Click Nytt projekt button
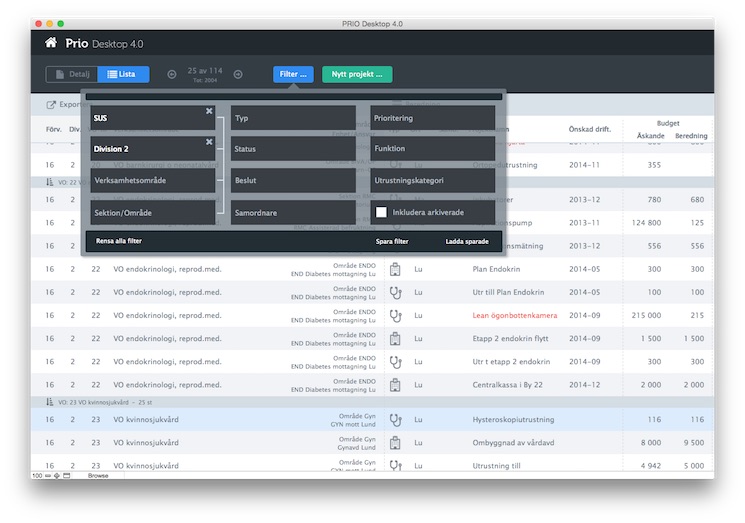Viewport: 745px width, 523px height. pyautogui.click(x=357, y=74)
